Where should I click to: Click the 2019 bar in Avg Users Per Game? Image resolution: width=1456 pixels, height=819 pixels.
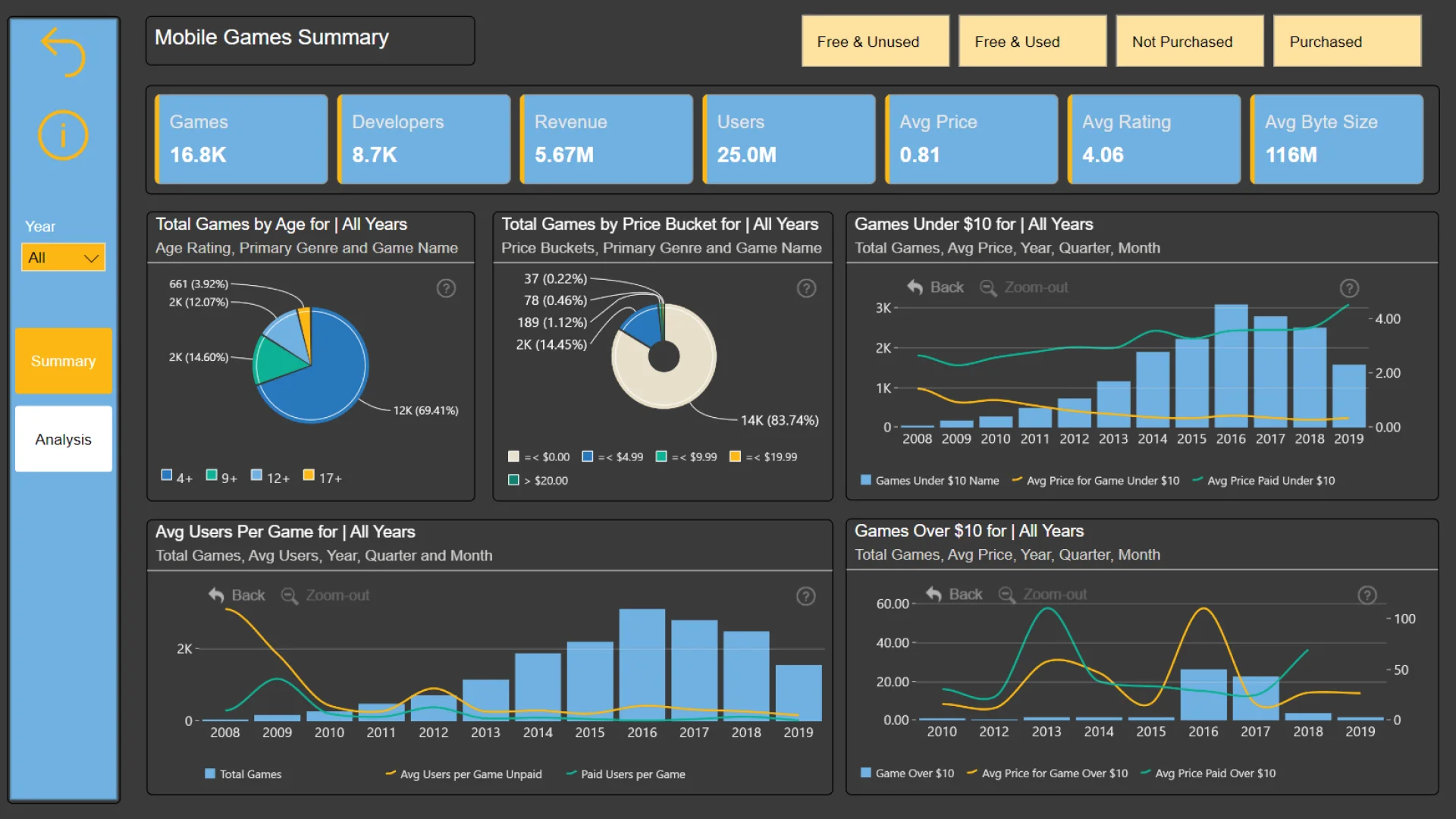point(799,693)
